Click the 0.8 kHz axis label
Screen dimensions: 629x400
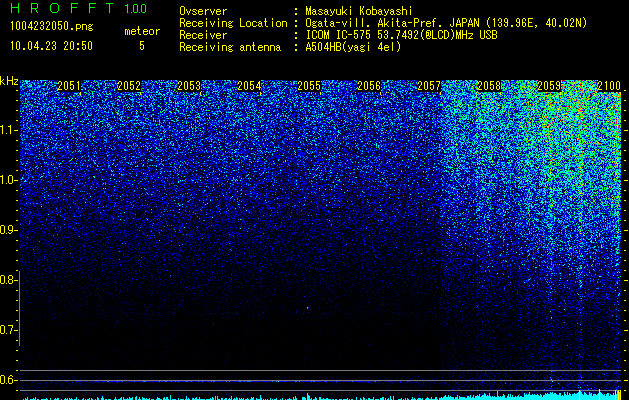pyautogui.click(x=8, y=280)
